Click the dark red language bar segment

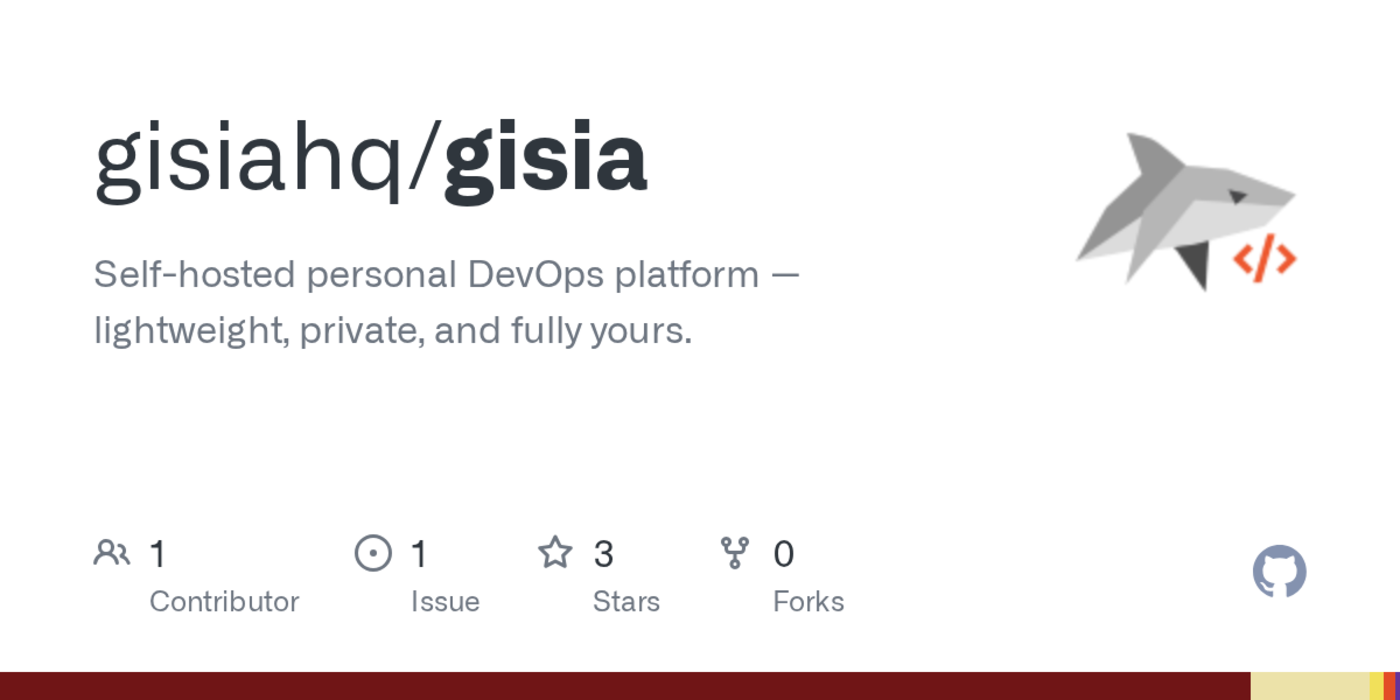[625, 686]
